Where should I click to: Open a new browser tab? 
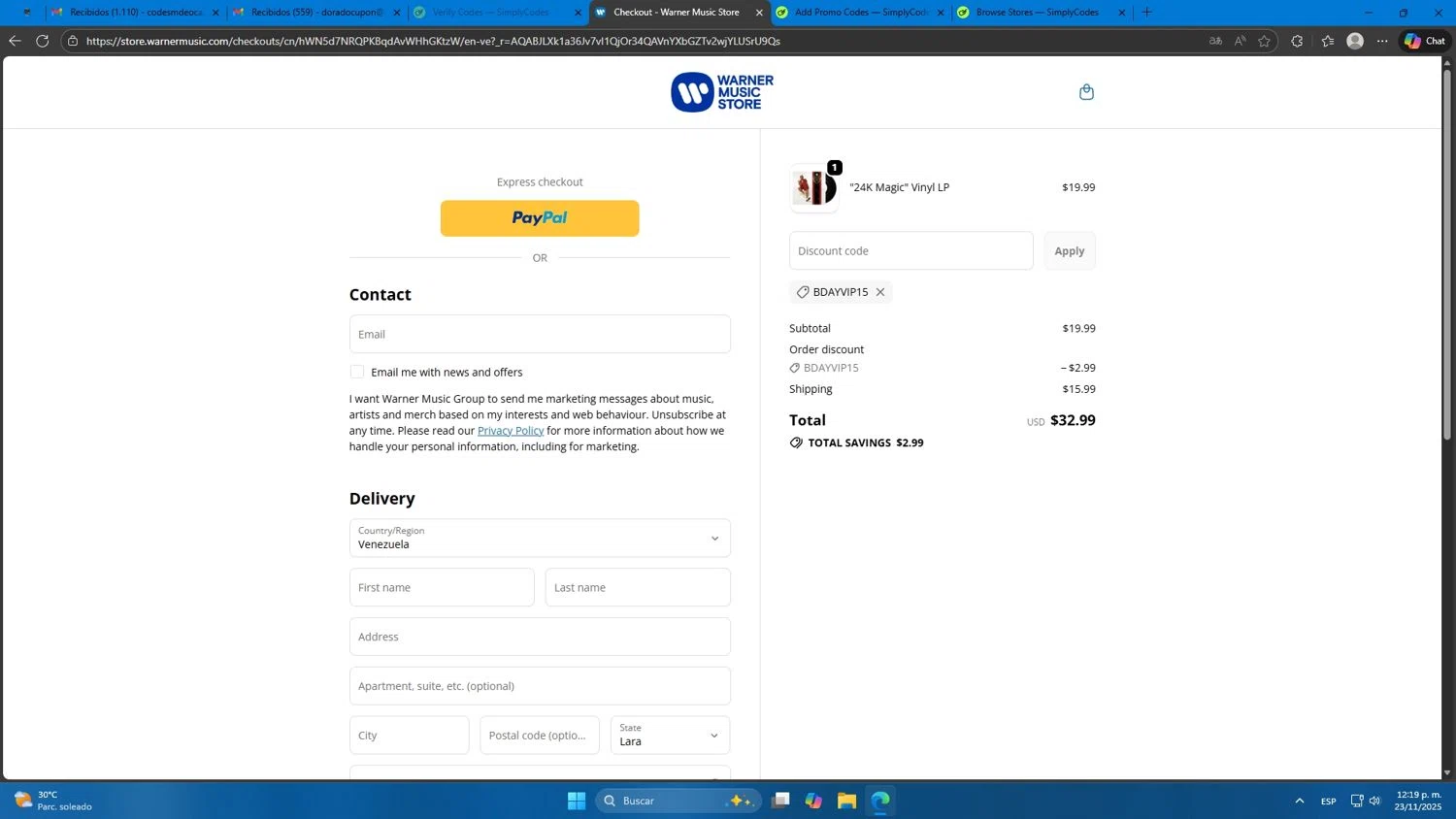(1146, 13)
